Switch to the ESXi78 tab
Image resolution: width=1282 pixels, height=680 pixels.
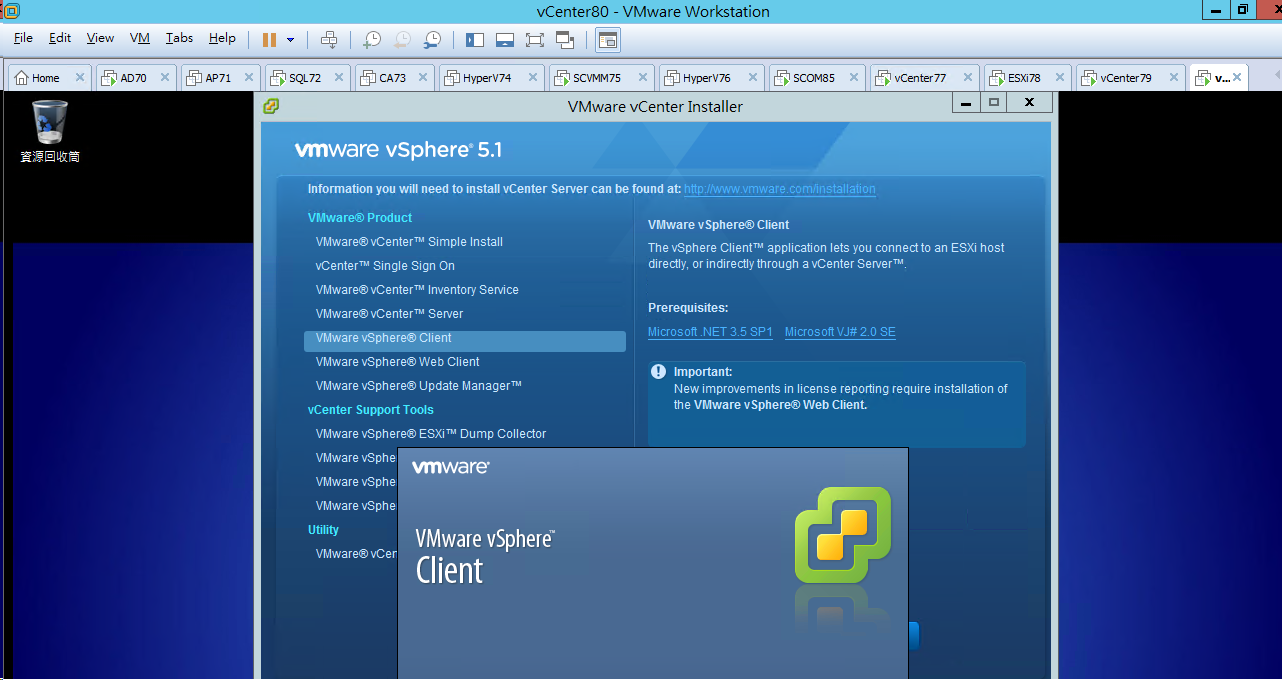(x=1024, y=78)
